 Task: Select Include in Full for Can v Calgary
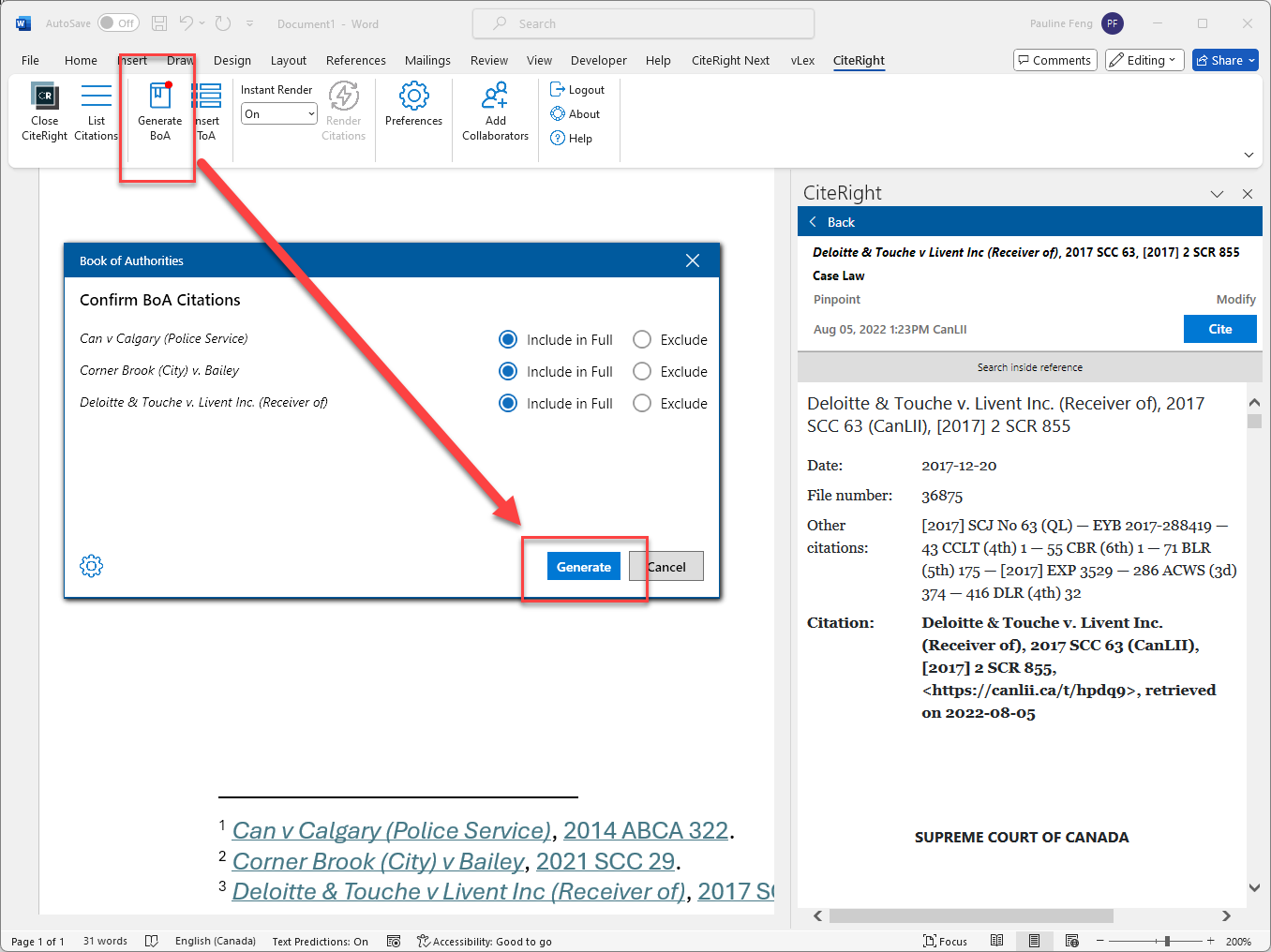tap(508, 339)
